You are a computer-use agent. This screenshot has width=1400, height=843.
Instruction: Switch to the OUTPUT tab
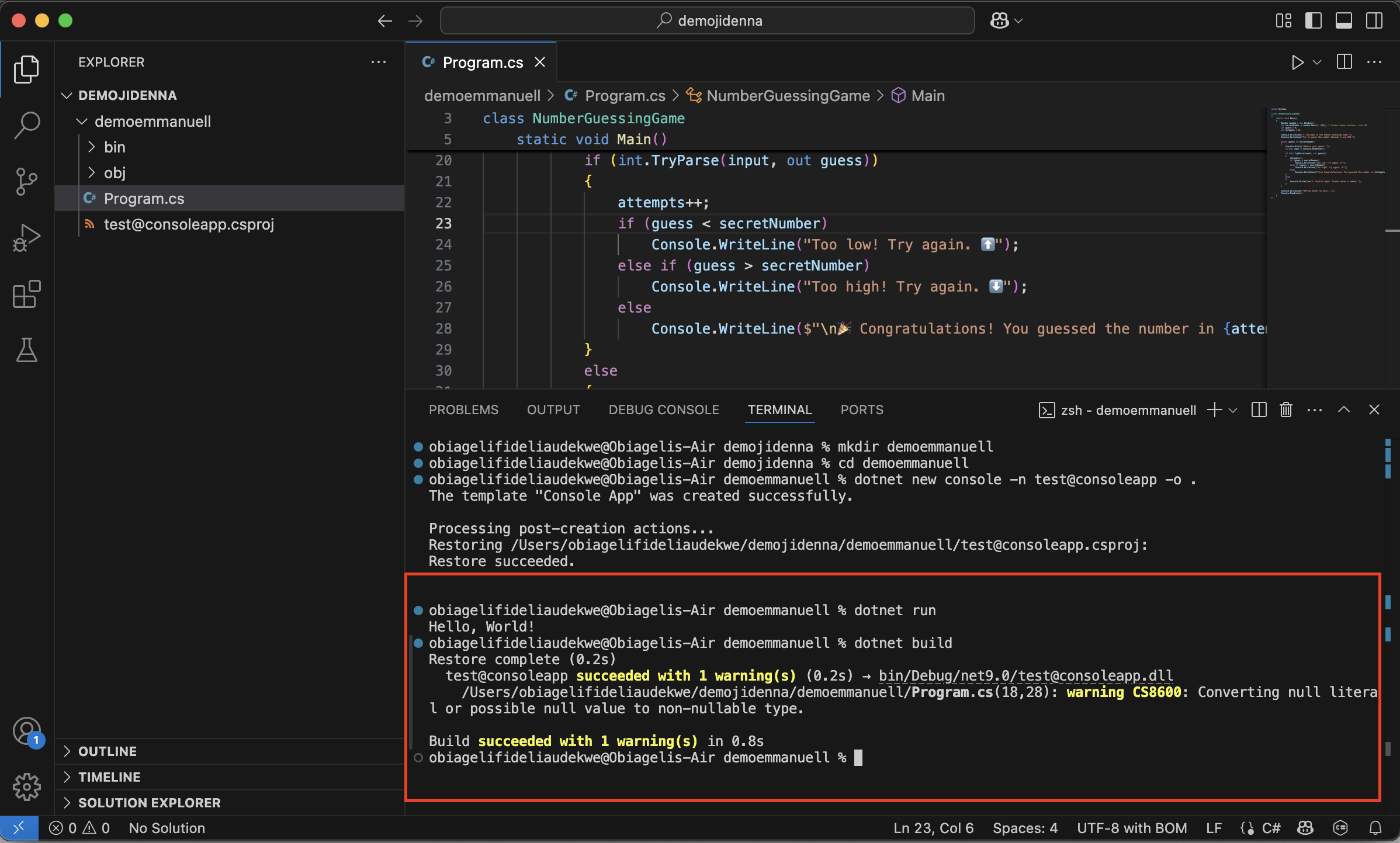coord(553,410)
